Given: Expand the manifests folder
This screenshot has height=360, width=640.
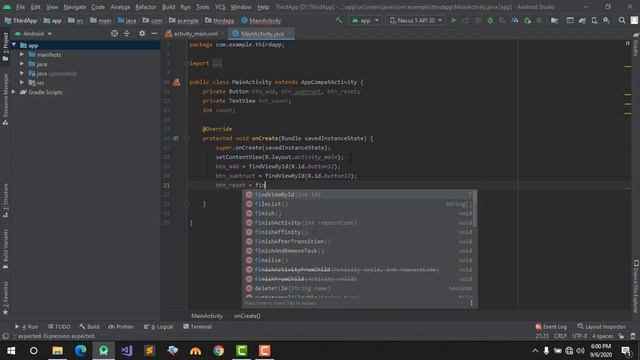Looking at the screenshot, I should (22, 54).
